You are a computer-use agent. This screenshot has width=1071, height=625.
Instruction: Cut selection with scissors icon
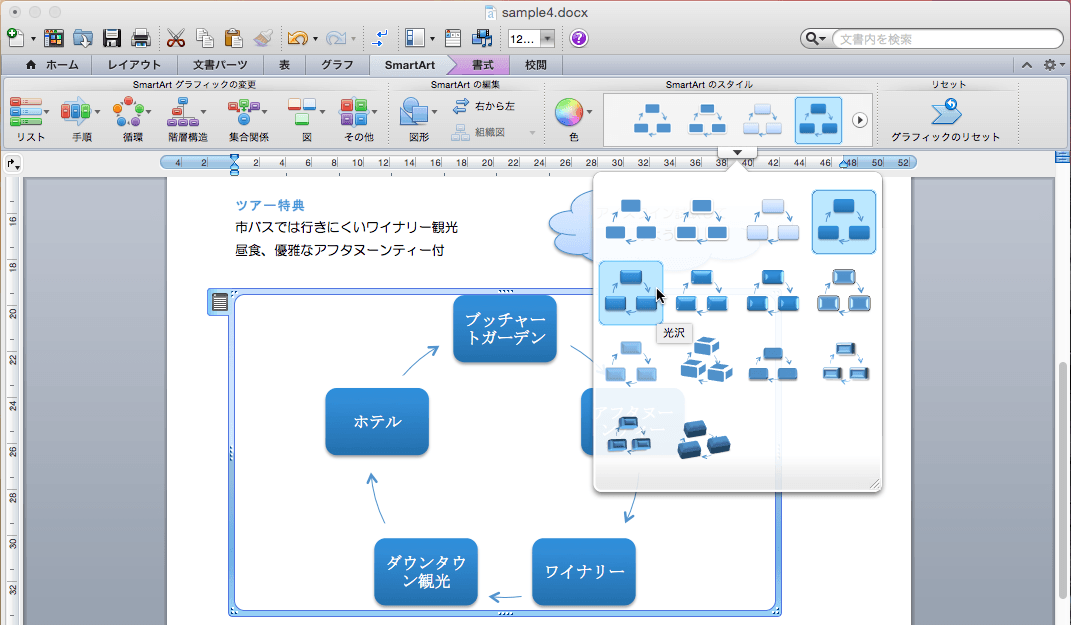(x=176, y=38)
